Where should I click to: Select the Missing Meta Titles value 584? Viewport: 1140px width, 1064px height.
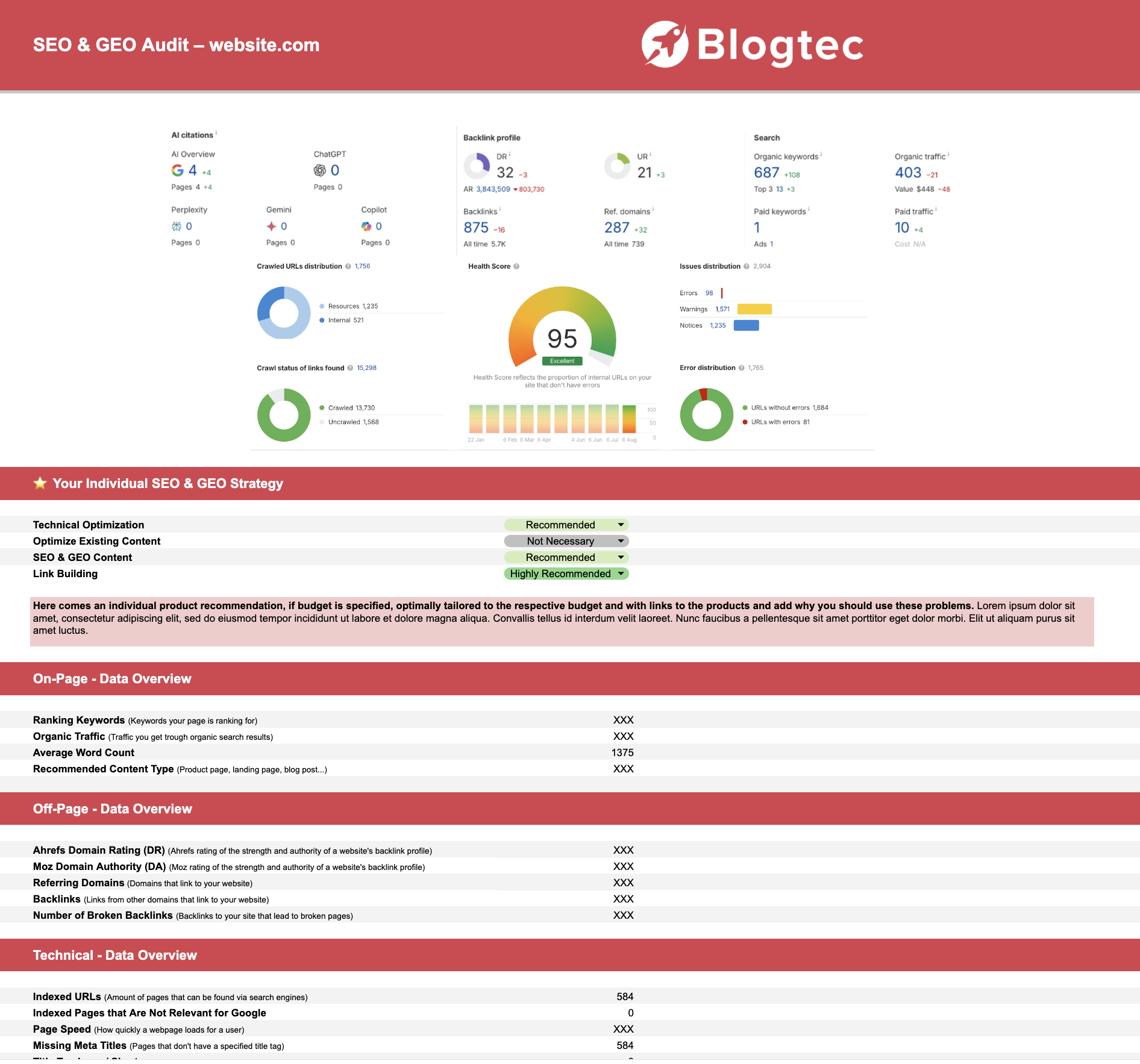pos(625,1045)
